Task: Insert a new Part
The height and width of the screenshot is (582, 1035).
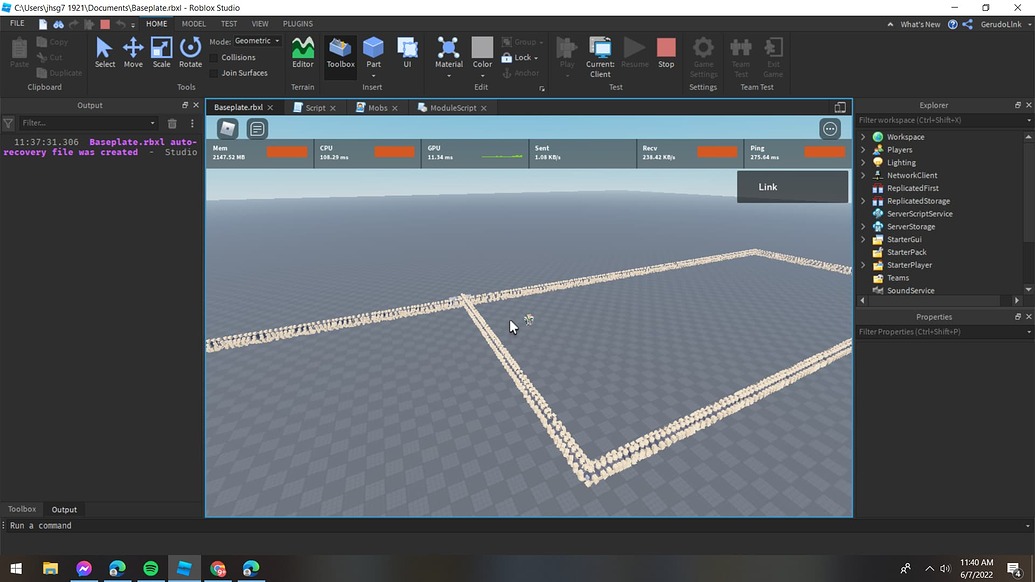Action: [373, 50]
